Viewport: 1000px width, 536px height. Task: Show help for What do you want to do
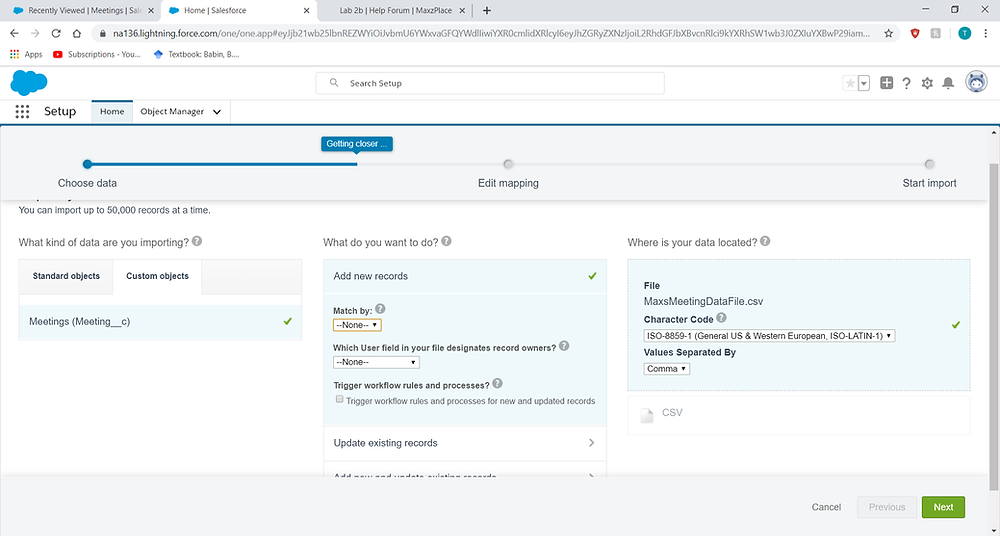coord(446,241)
